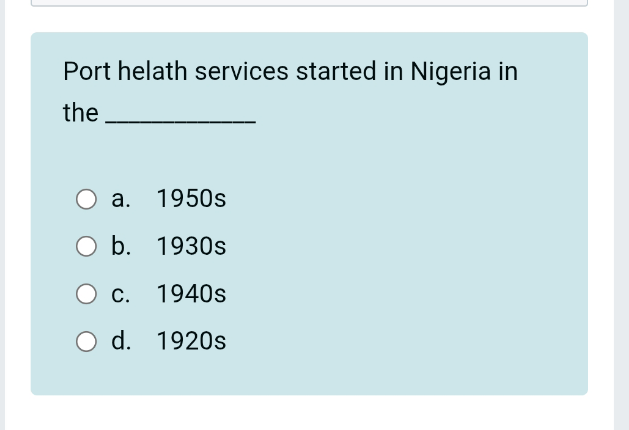Choose the 1920s answer text
Viewport: 629px width, 430px height.
(191, 341)
